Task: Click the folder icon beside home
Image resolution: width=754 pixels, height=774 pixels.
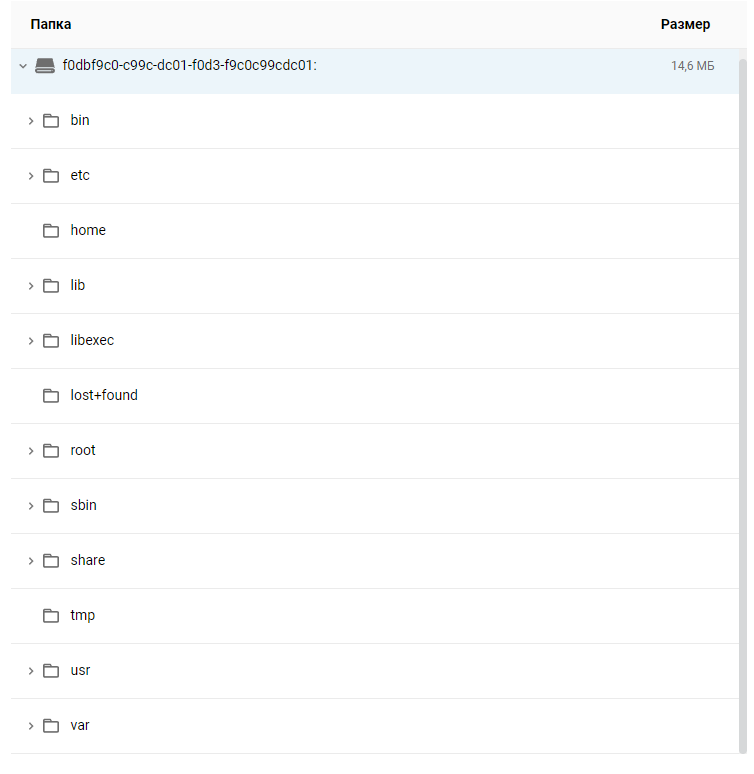Action: click(51, 231)
